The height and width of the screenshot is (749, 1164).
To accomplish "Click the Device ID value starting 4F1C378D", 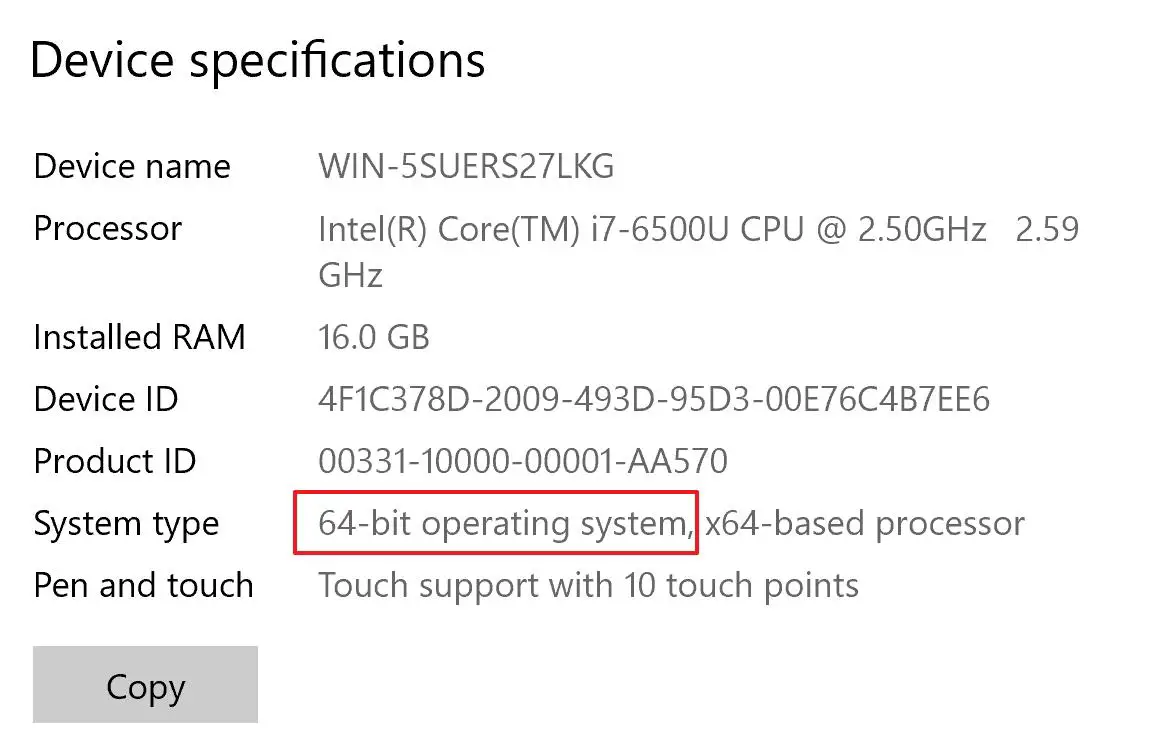I will point(653,400).
